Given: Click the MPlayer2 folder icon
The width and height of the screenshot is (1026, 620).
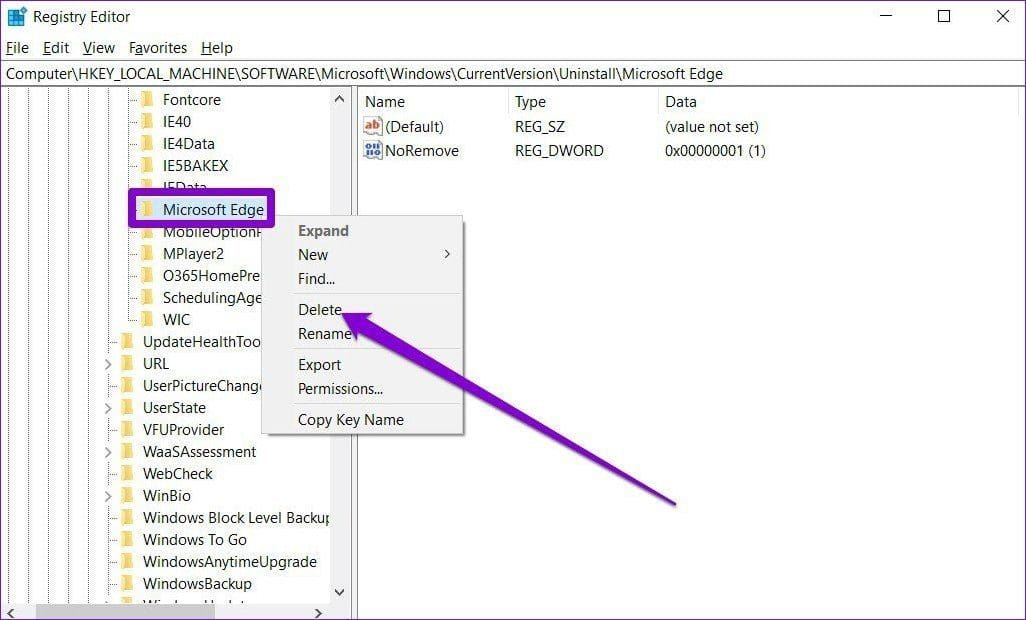Looking at the screenshot, I should coord(148,253).
